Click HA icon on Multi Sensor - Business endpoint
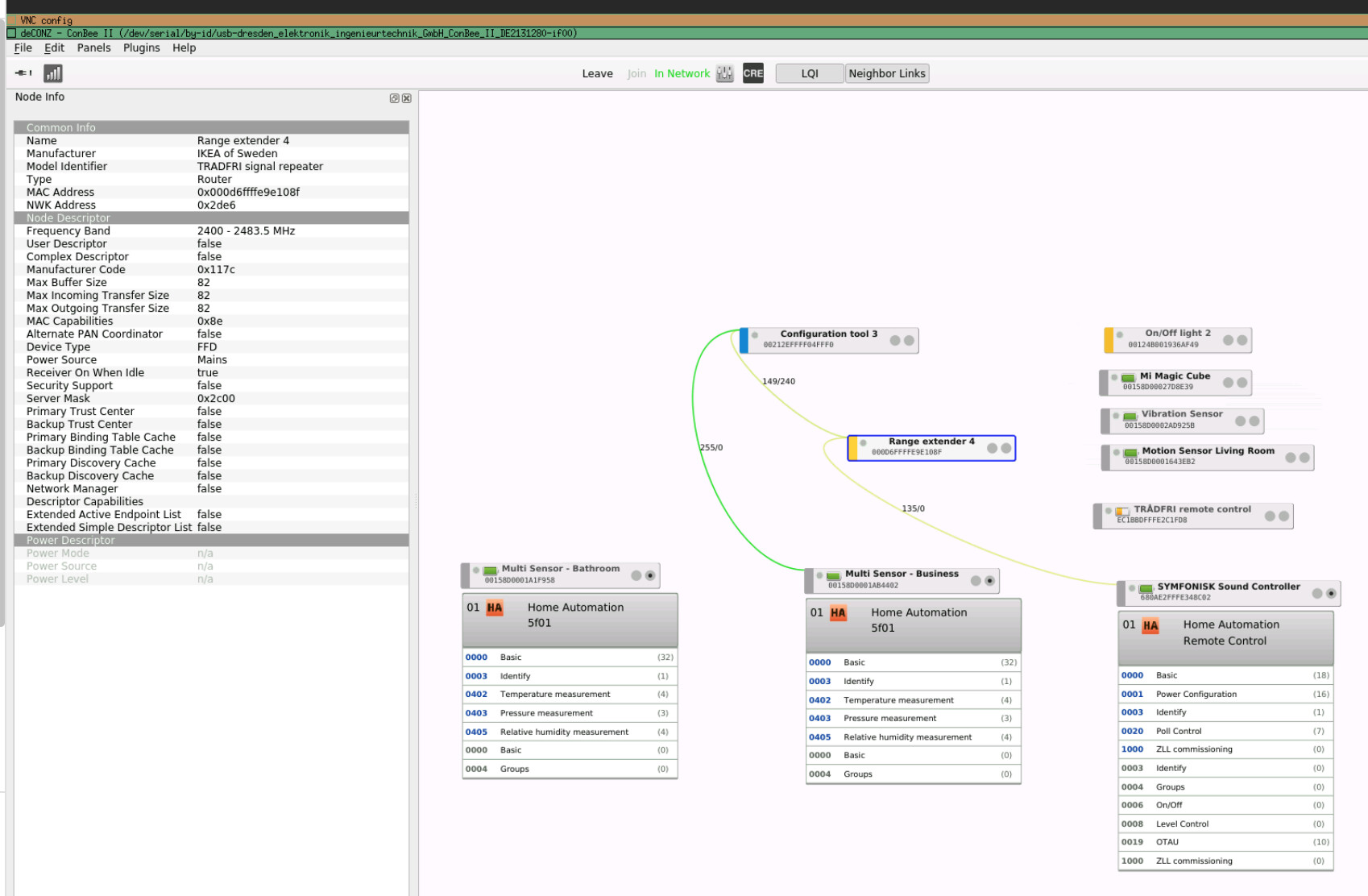This screenshot has height=896, width=1368. pos(838,613)
